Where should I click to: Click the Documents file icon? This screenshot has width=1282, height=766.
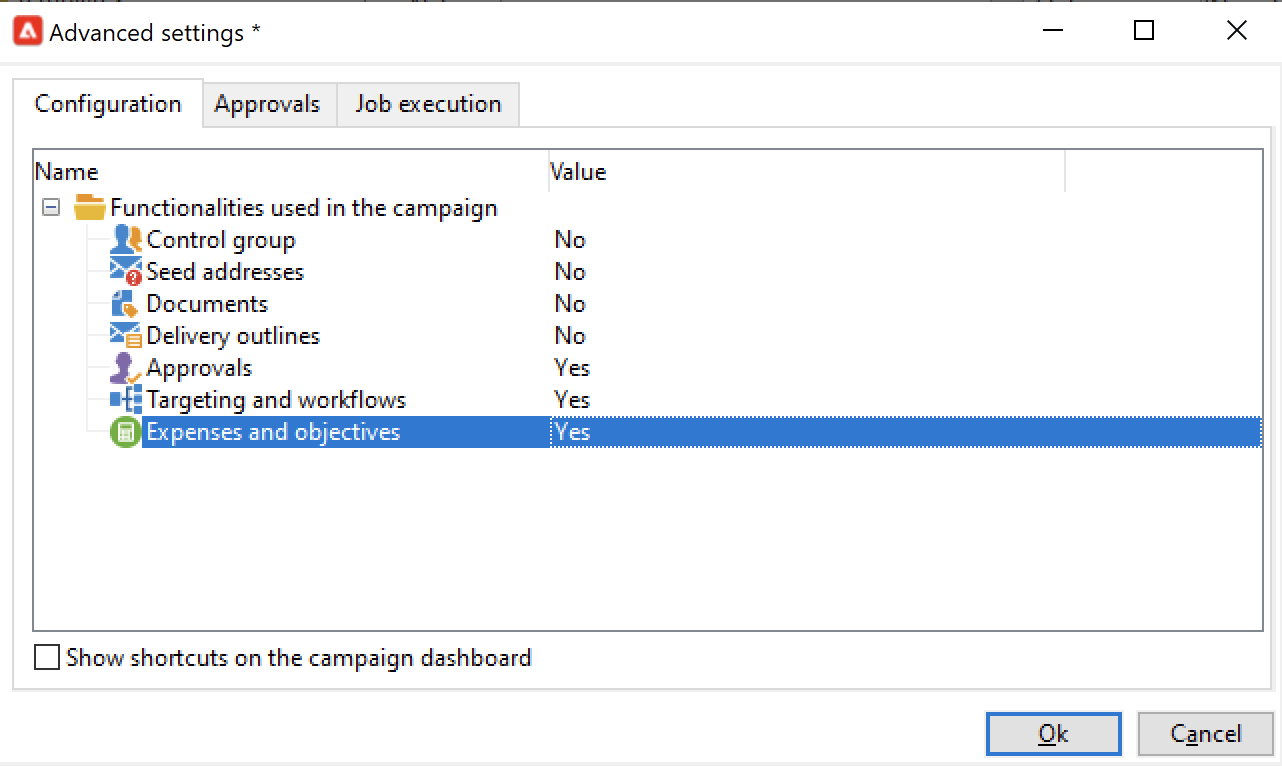coord(126,304)
